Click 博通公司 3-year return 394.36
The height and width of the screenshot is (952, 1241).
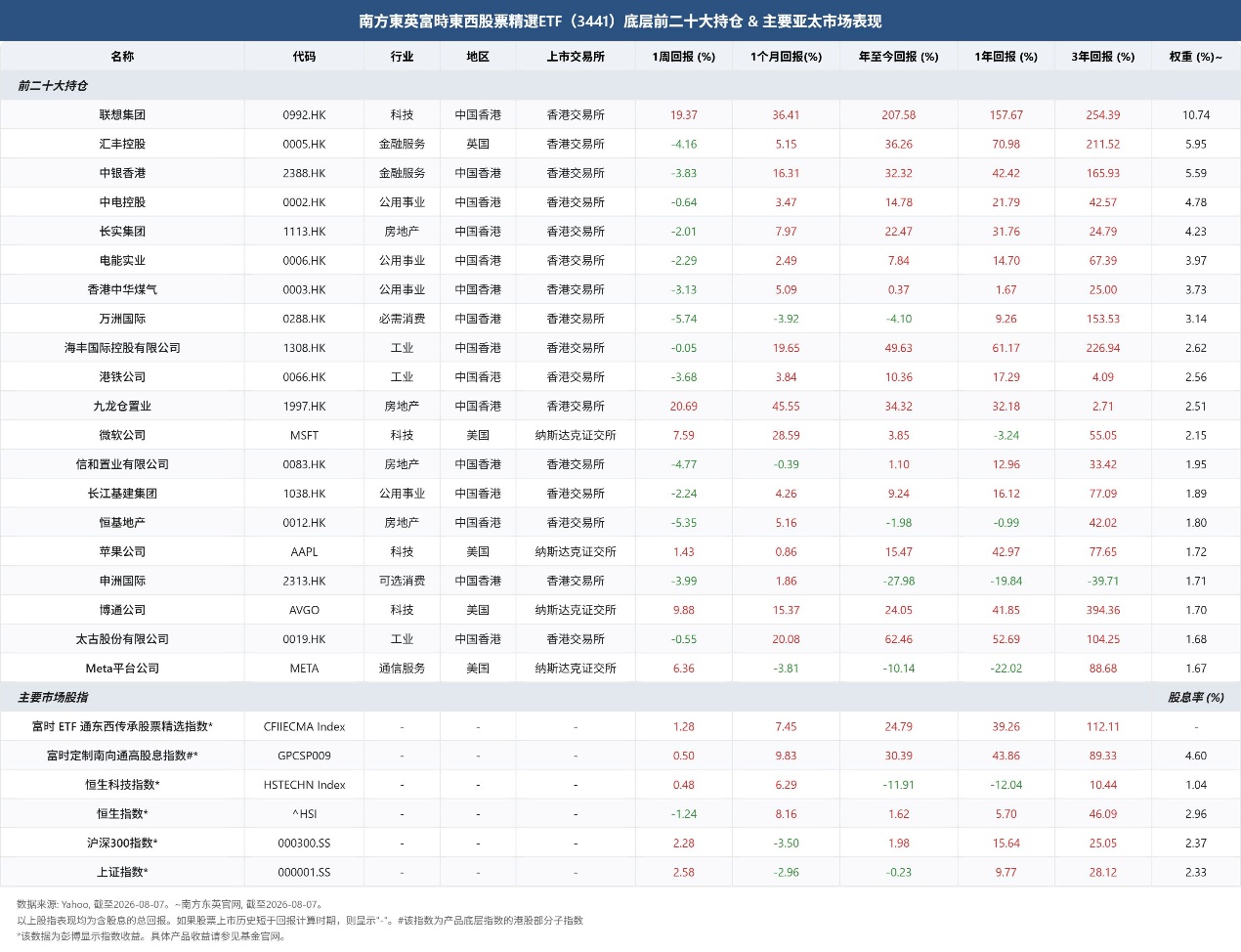click(1103, 610)
